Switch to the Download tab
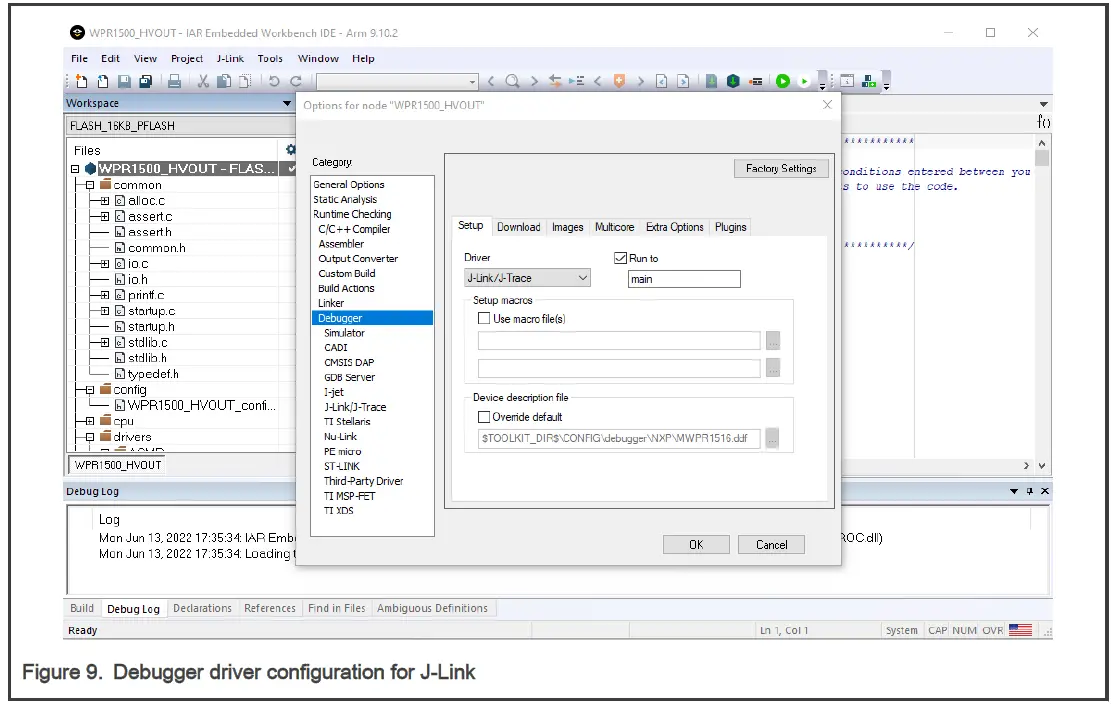The image size is (1111, 709). 518,227
